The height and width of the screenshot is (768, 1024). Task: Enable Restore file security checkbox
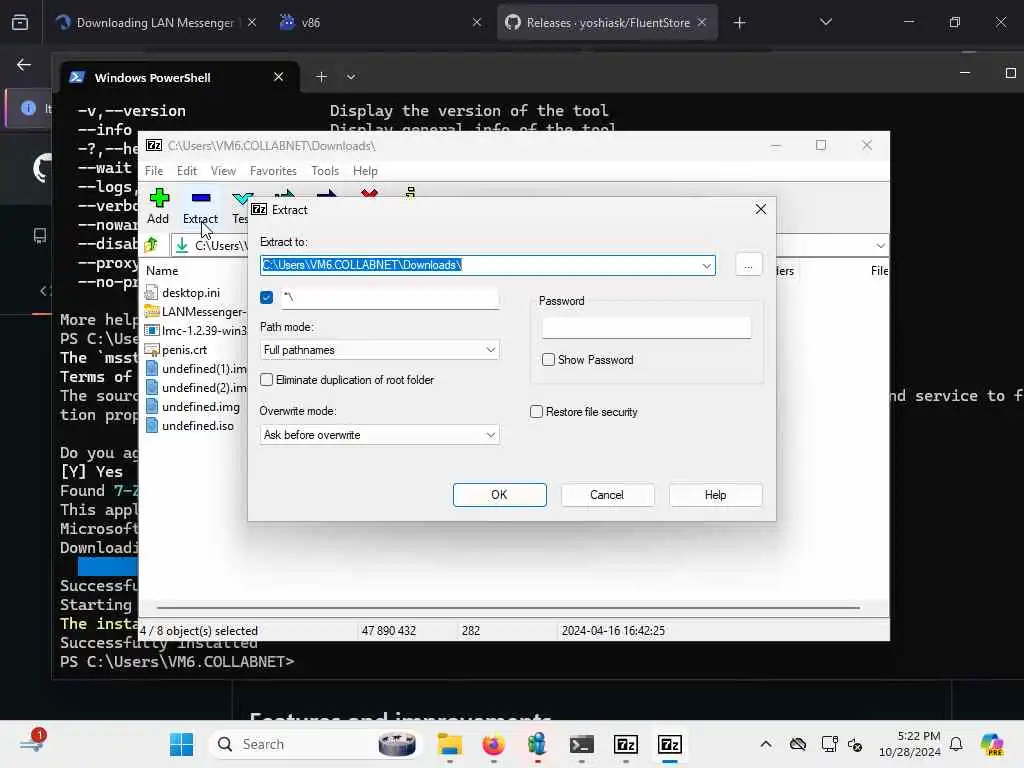click(536, 411)
